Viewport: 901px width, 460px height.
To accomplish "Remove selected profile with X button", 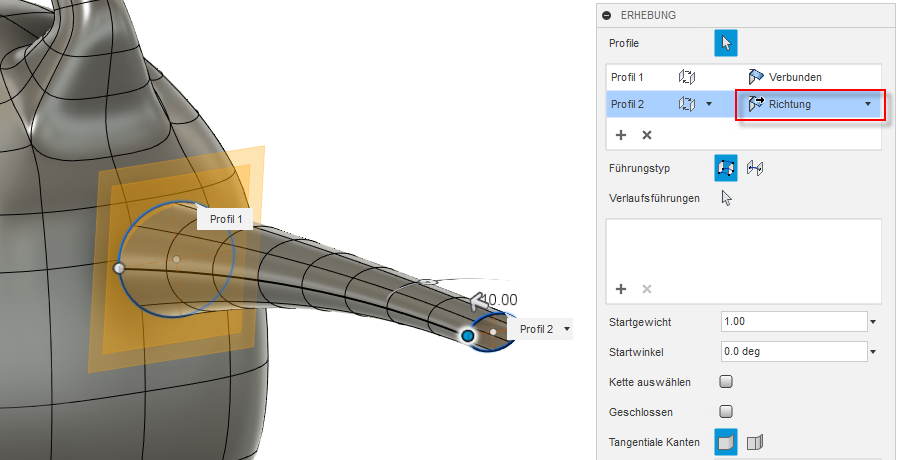I will [646, 135].
